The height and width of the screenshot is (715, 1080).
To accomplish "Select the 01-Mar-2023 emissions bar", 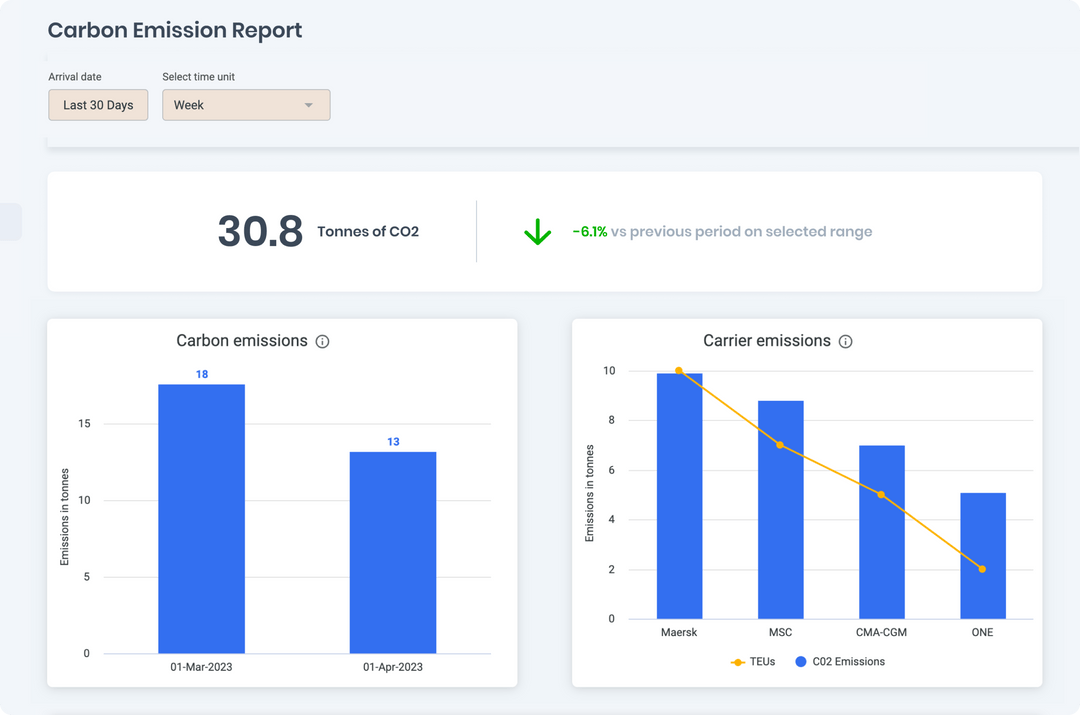I will pos(202,519).
